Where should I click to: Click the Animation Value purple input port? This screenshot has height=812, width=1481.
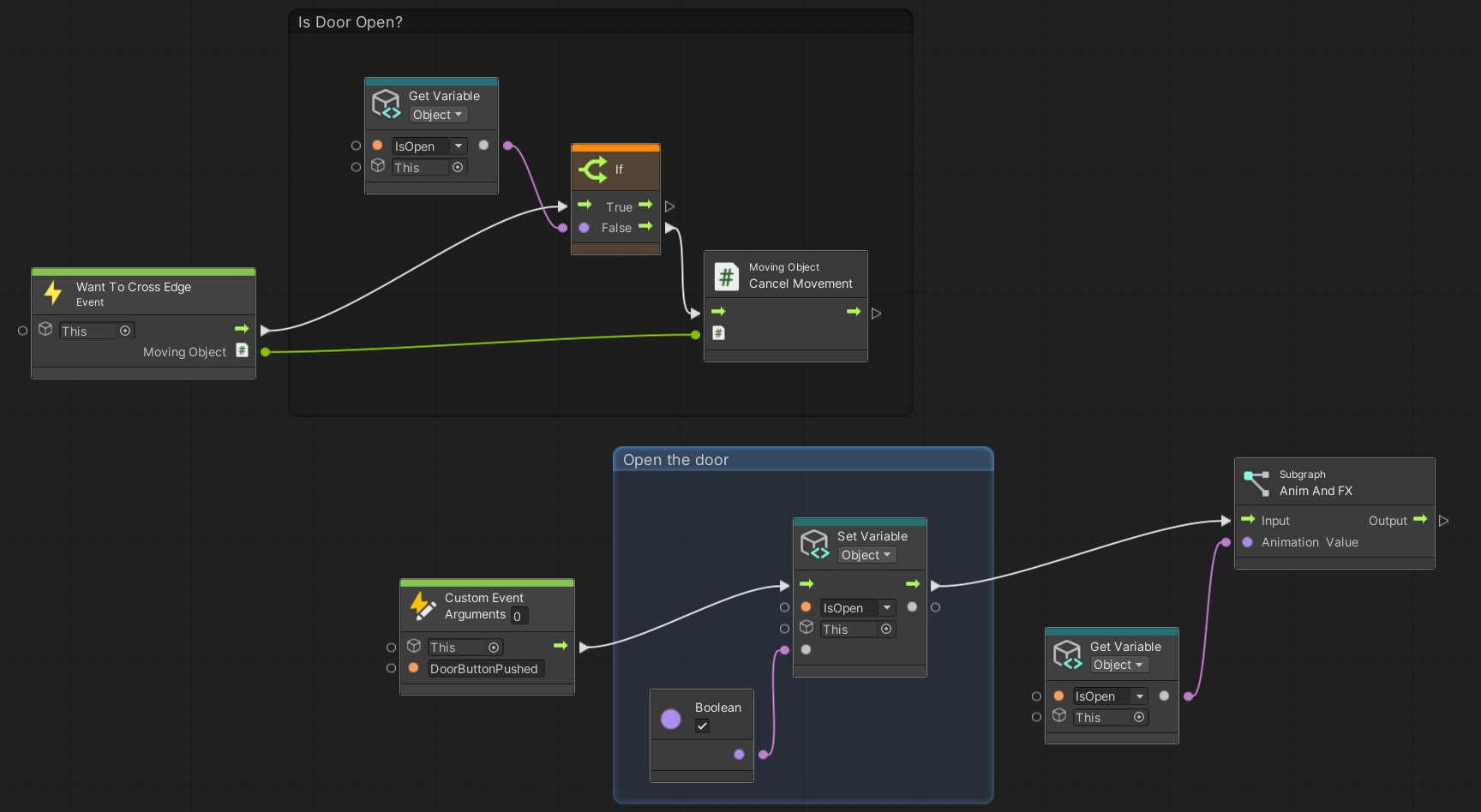point(1247,542)
